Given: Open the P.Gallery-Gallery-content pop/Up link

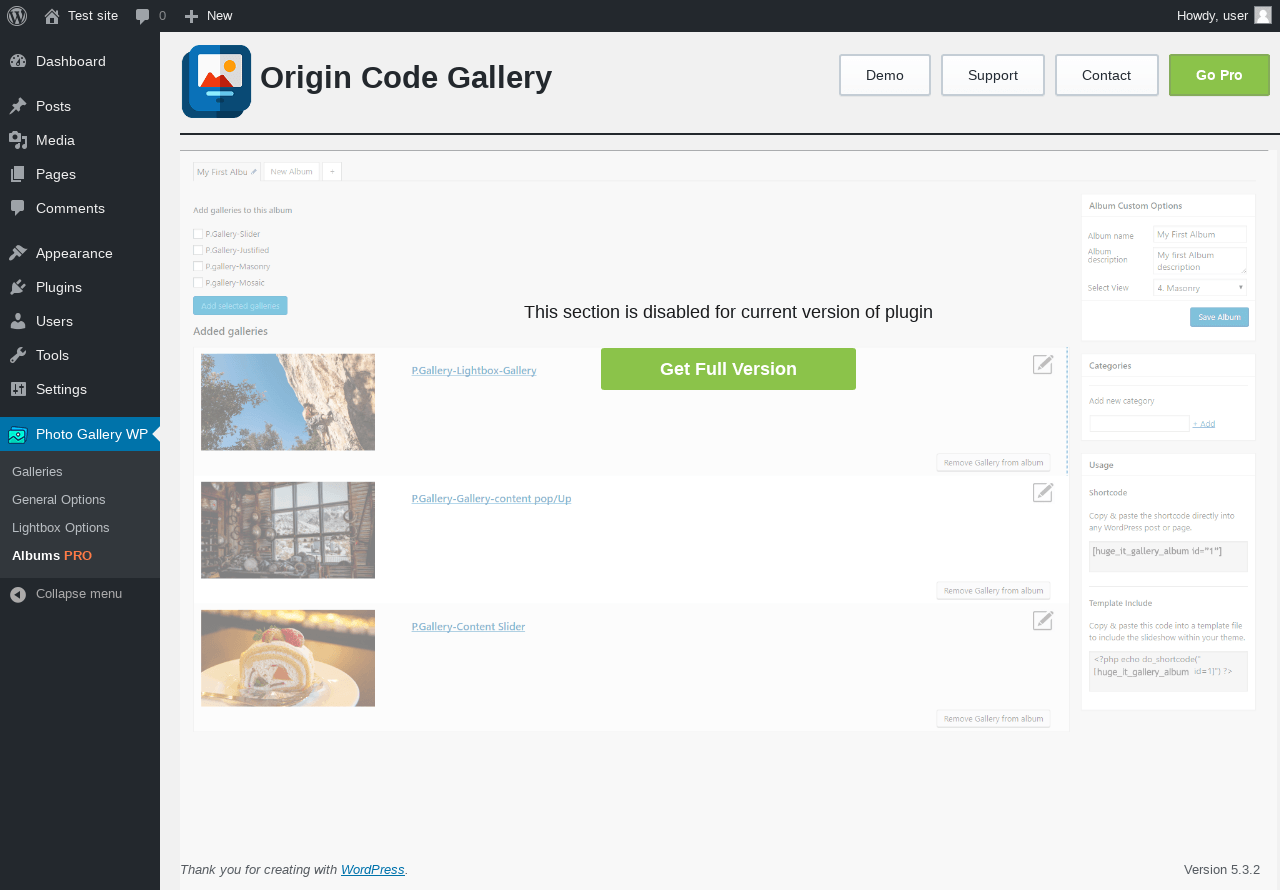Looking at the screenshot, I should tap(491, 498).
